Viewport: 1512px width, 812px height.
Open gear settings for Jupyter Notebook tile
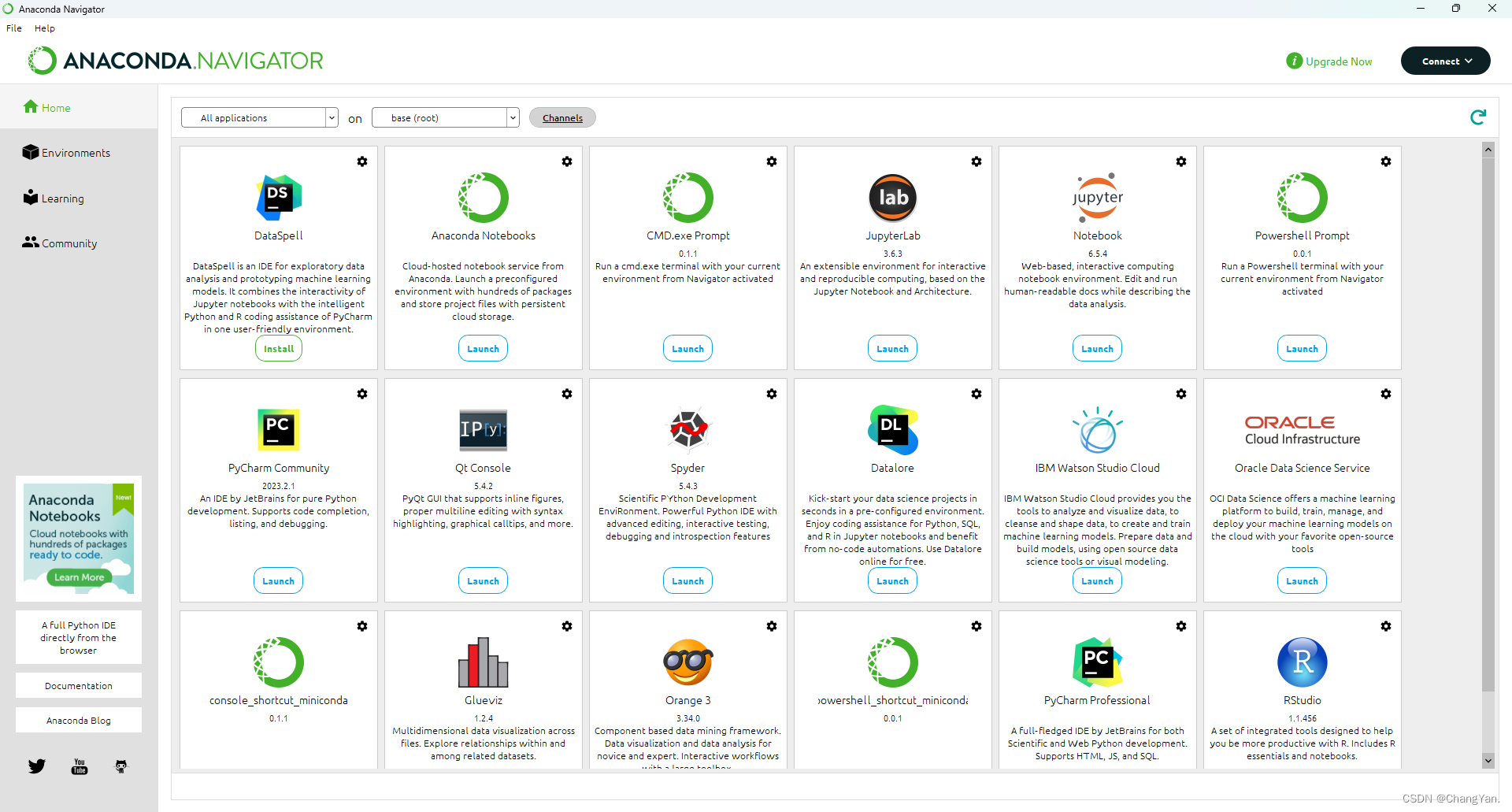[1181, 161]
